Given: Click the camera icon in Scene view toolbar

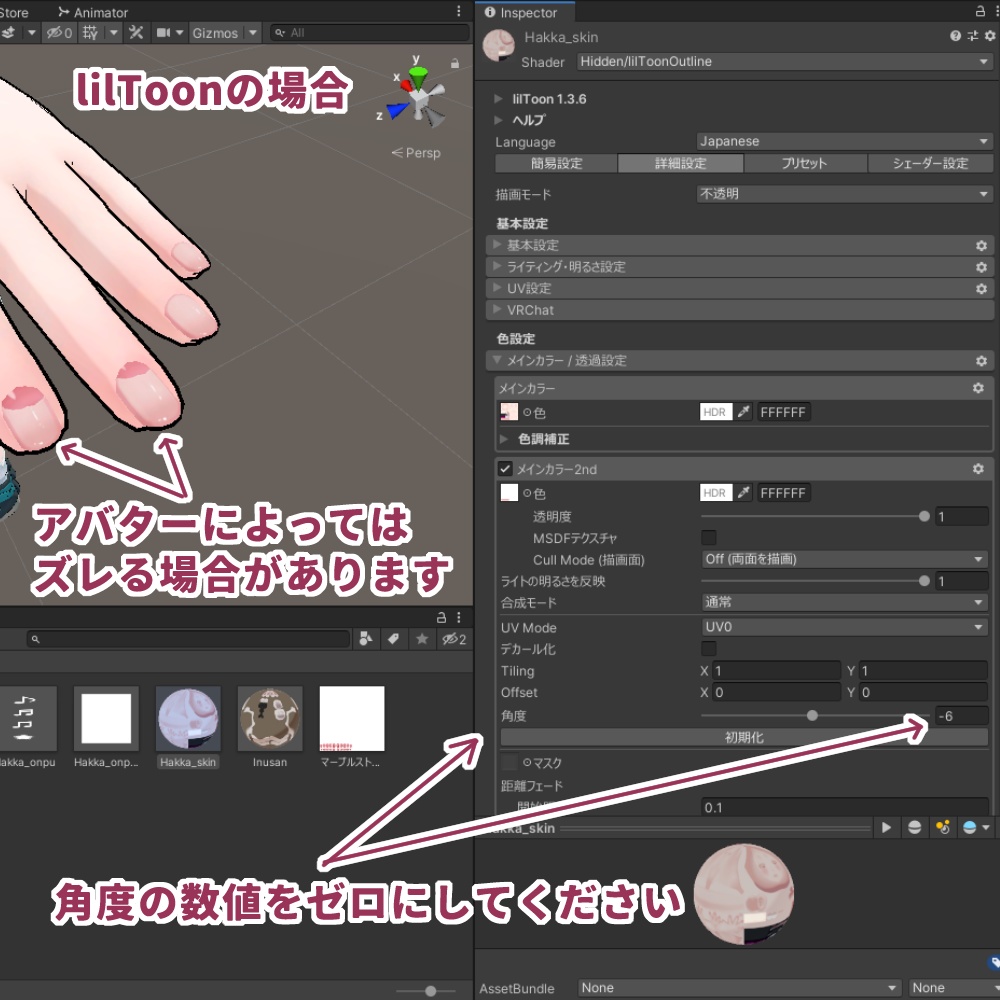Looking at the screenshot, I should coord(162,32).
